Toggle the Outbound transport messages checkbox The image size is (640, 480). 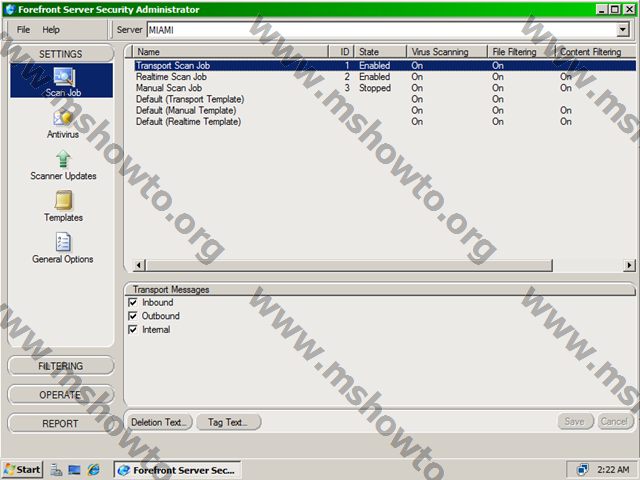(133, 316)
